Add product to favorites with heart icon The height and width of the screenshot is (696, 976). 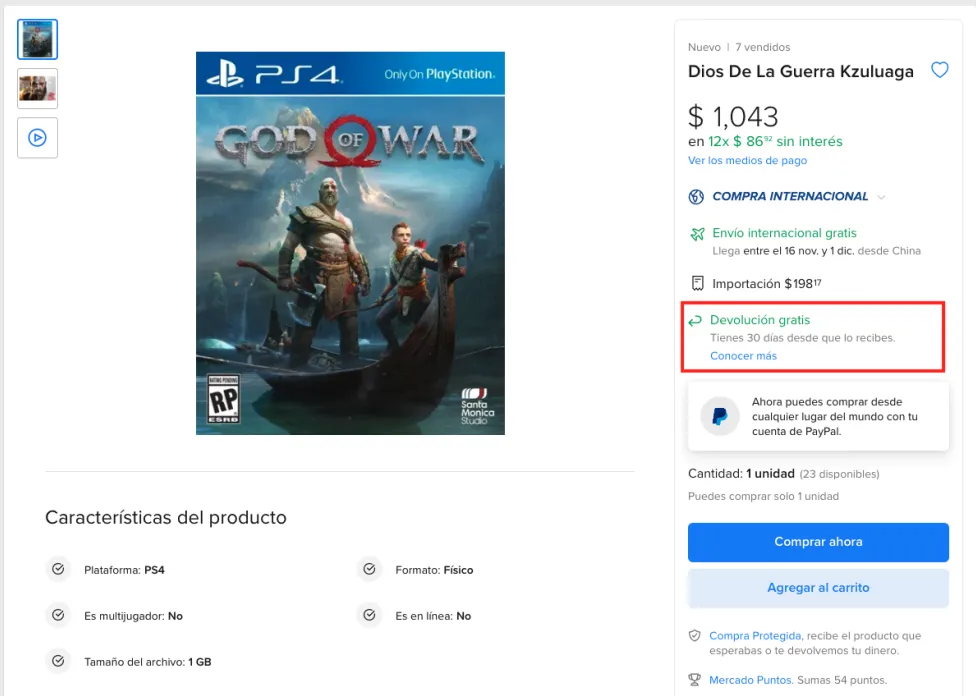939,70
